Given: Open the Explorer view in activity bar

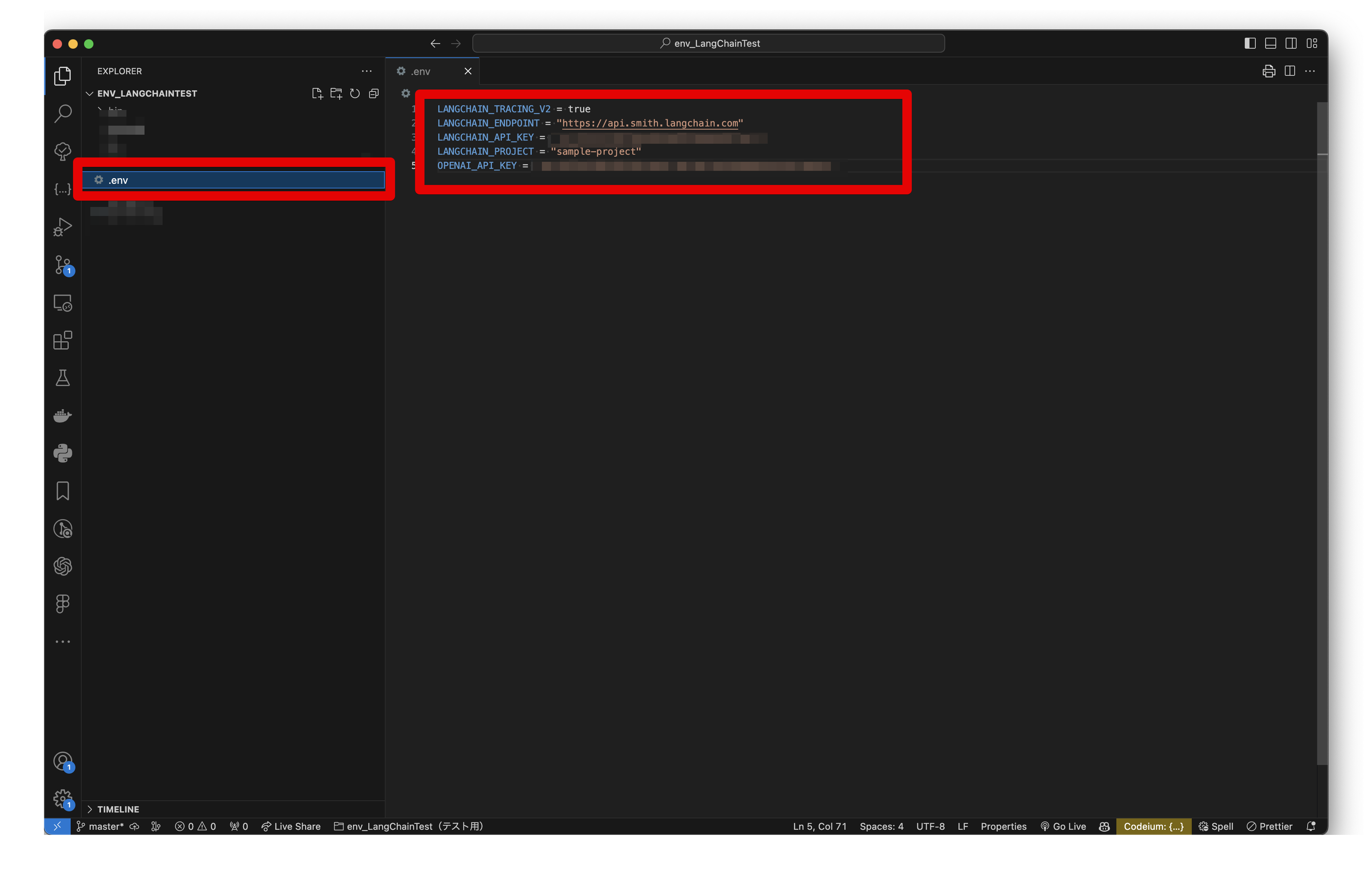Looking at the screenshot, I should (62, 76).
